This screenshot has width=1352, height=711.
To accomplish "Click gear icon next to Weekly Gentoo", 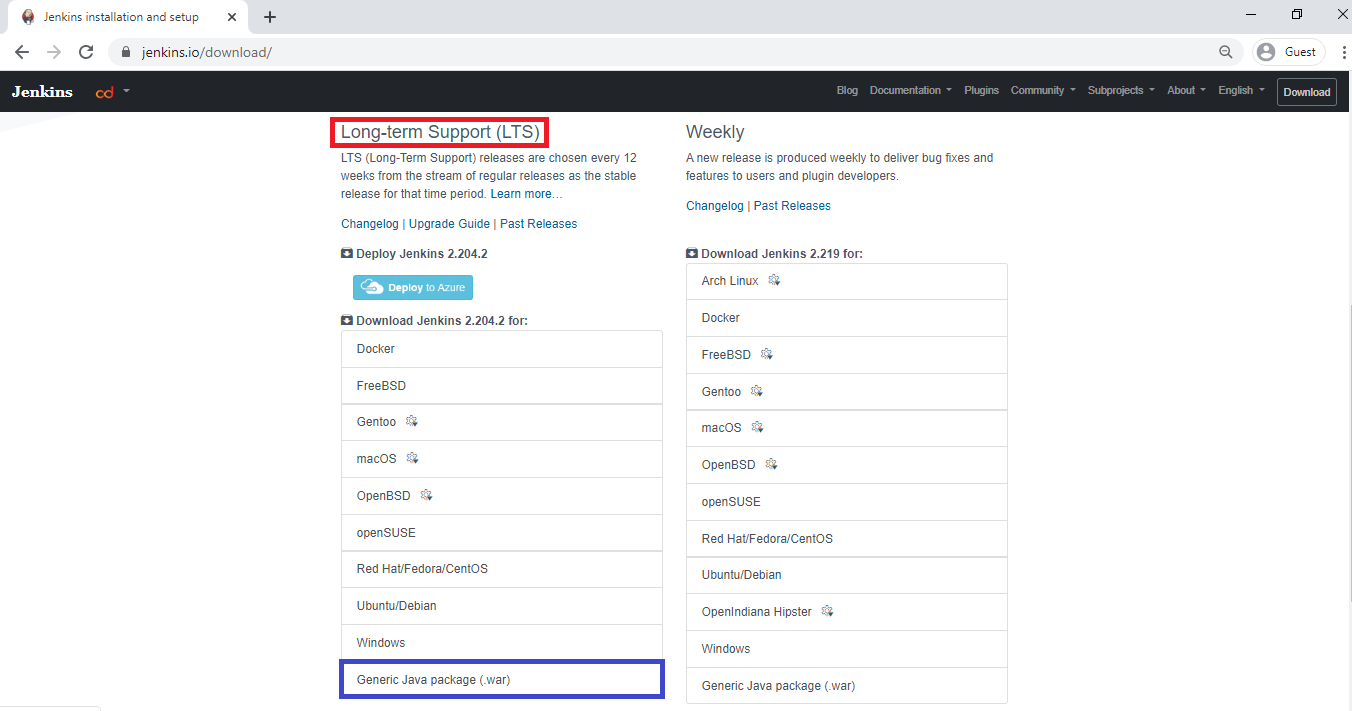I will point(757,391).
